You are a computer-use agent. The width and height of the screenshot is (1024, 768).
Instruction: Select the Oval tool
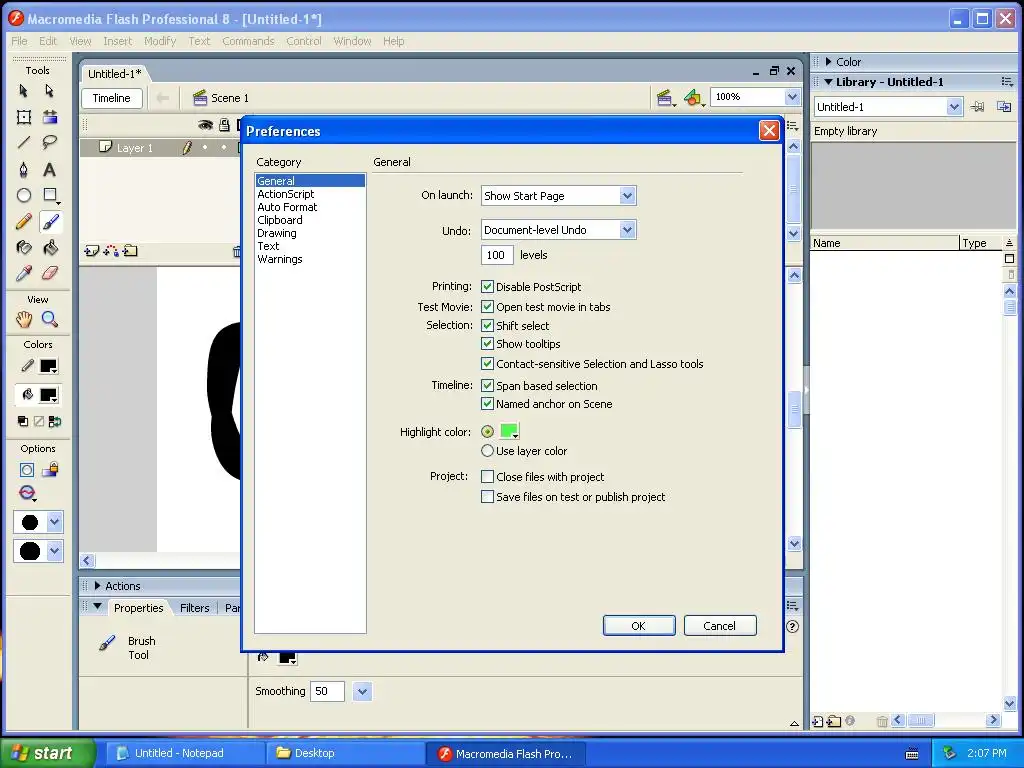click(x=24, y=195)
